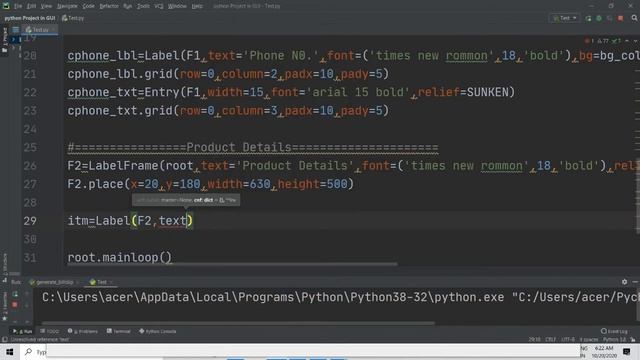Go to previous highlighted error arrow
This screenshot has width=640, height=360.
point(627,41)
